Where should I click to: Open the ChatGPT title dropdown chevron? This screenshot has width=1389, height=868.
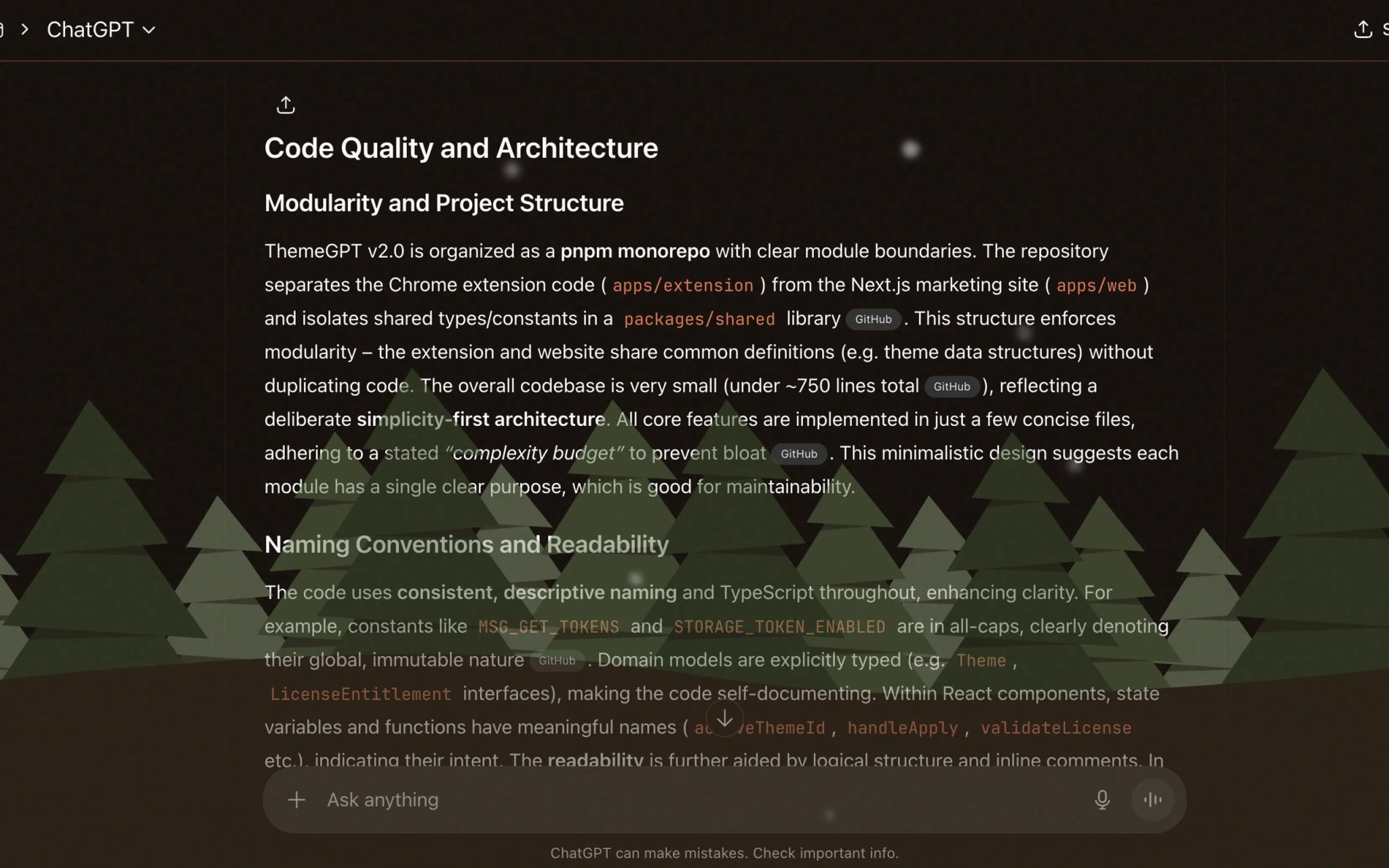coord(150,30)
